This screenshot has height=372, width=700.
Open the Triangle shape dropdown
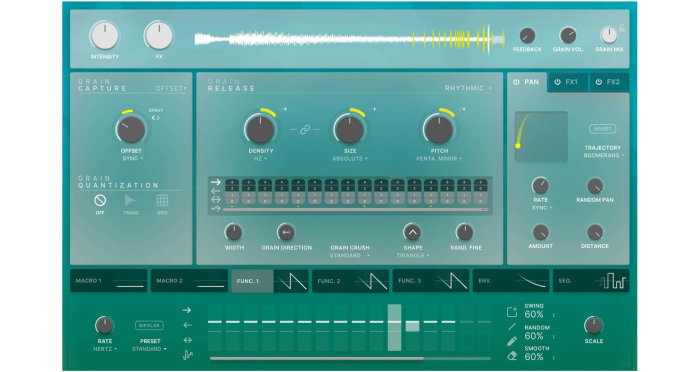point(413,255)
